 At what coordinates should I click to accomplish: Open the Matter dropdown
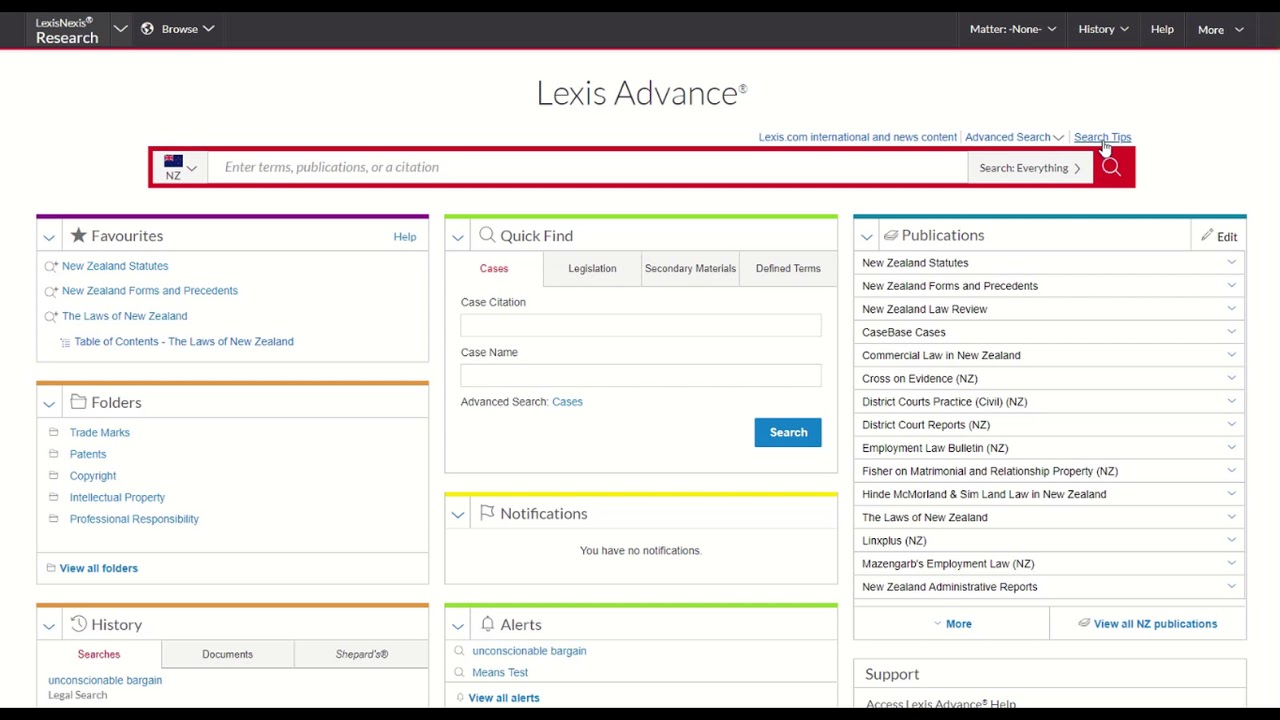(1013, 29)
